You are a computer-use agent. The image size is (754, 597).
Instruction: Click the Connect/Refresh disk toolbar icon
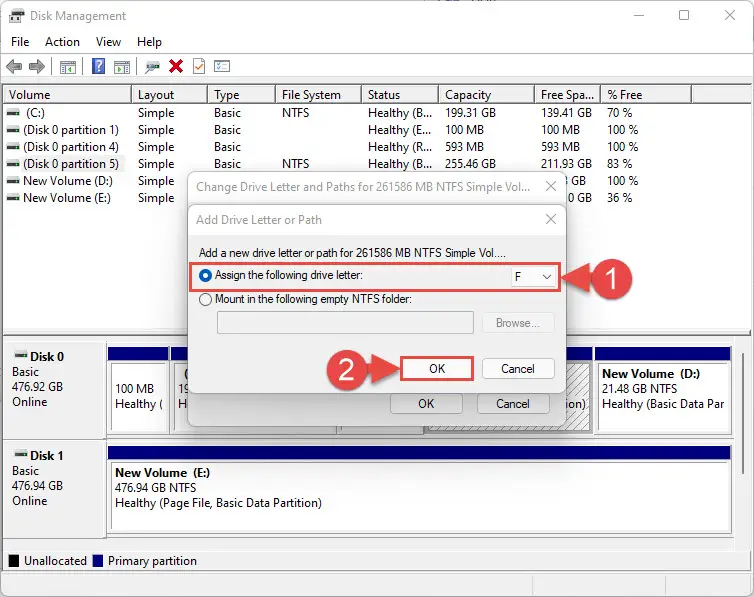click(152, 66)
